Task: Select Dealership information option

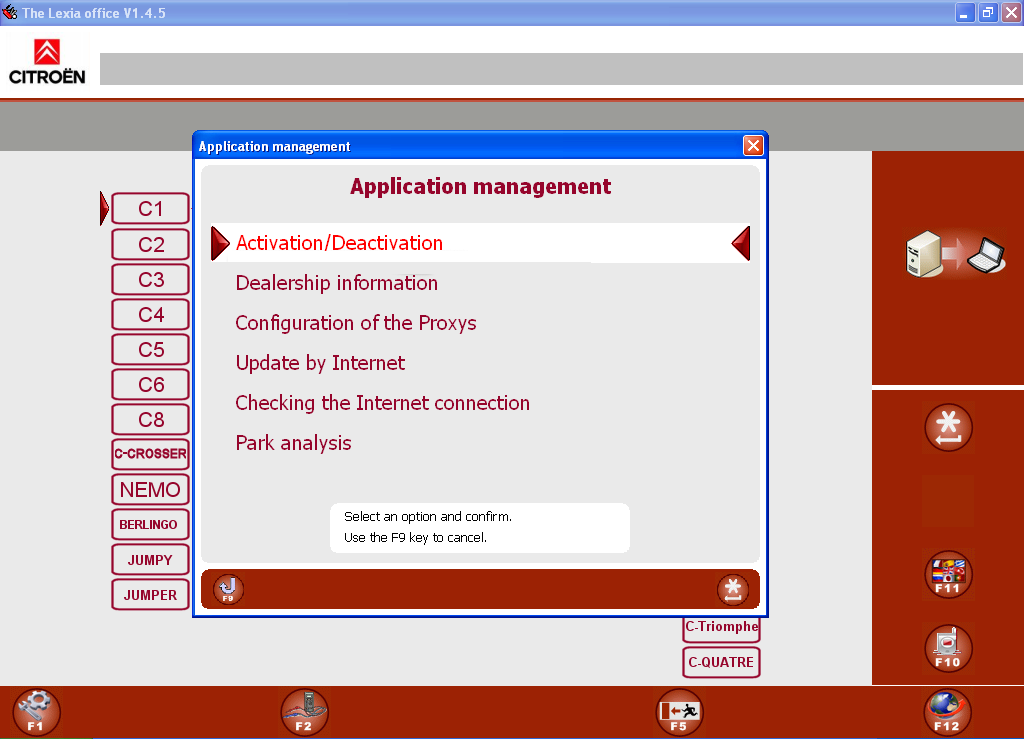Action: click(336, 283)
